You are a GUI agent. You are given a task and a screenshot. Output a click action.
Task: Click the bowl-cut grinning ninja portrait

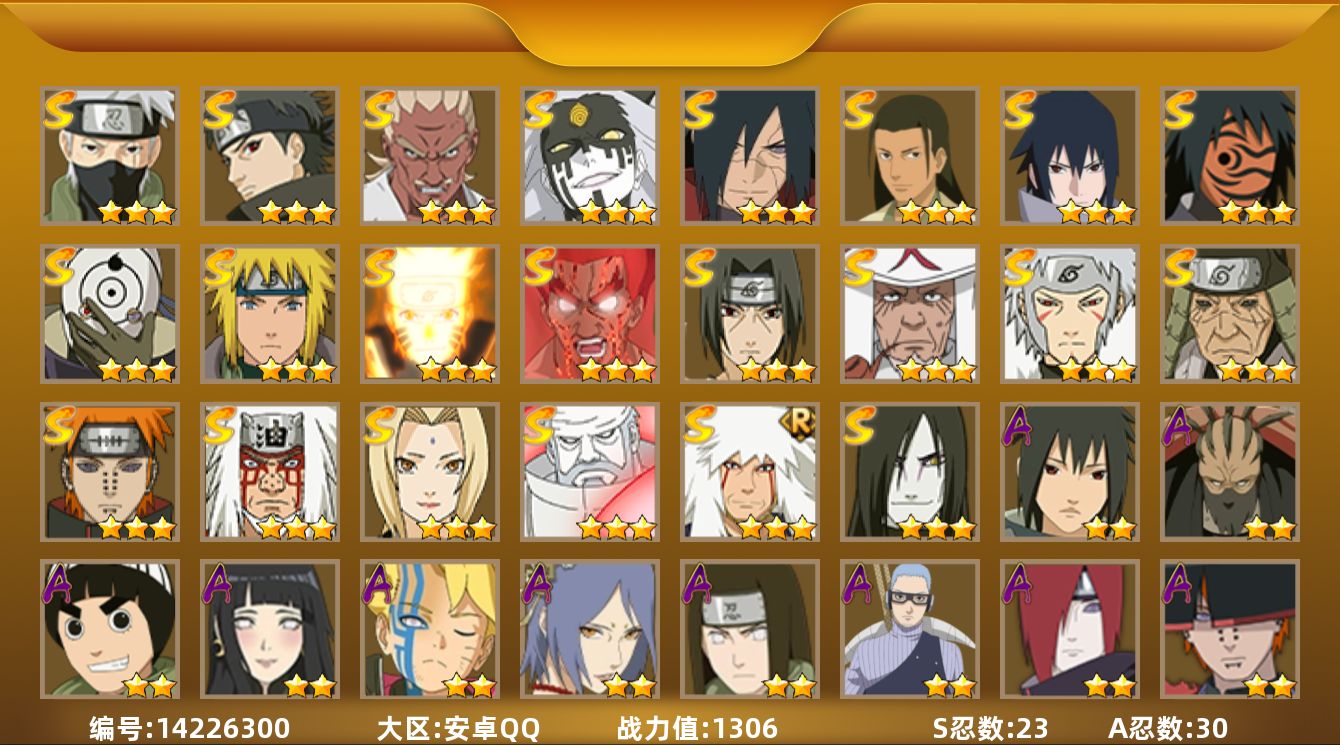point(109,629)
